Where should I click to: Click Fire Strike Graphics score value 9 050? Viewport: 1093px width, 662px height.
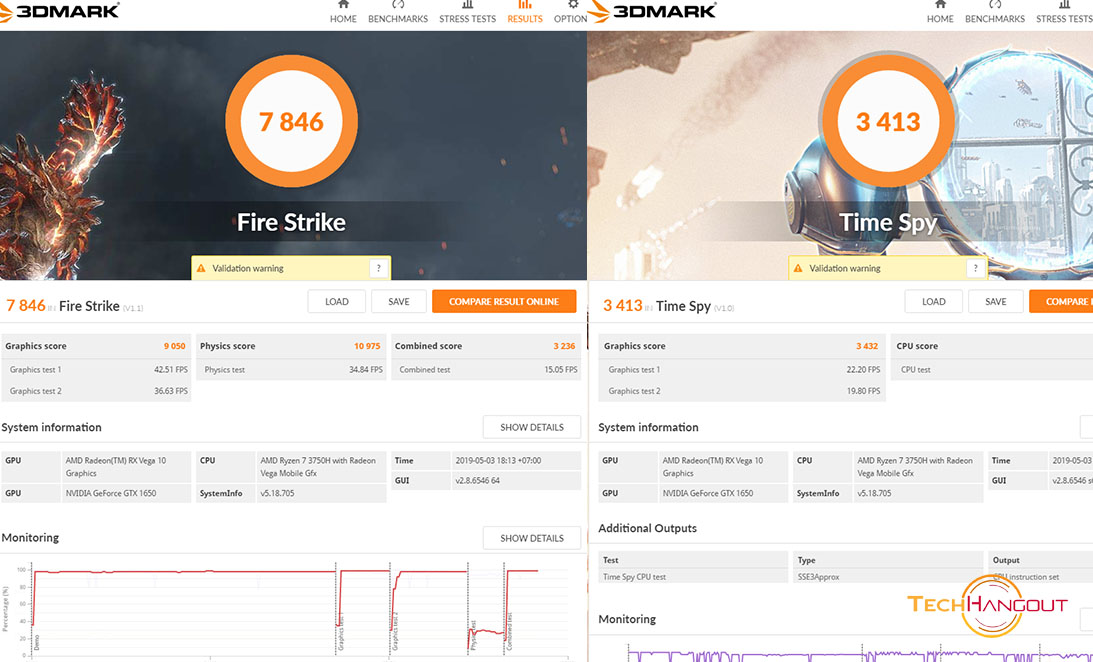[174, 346]
